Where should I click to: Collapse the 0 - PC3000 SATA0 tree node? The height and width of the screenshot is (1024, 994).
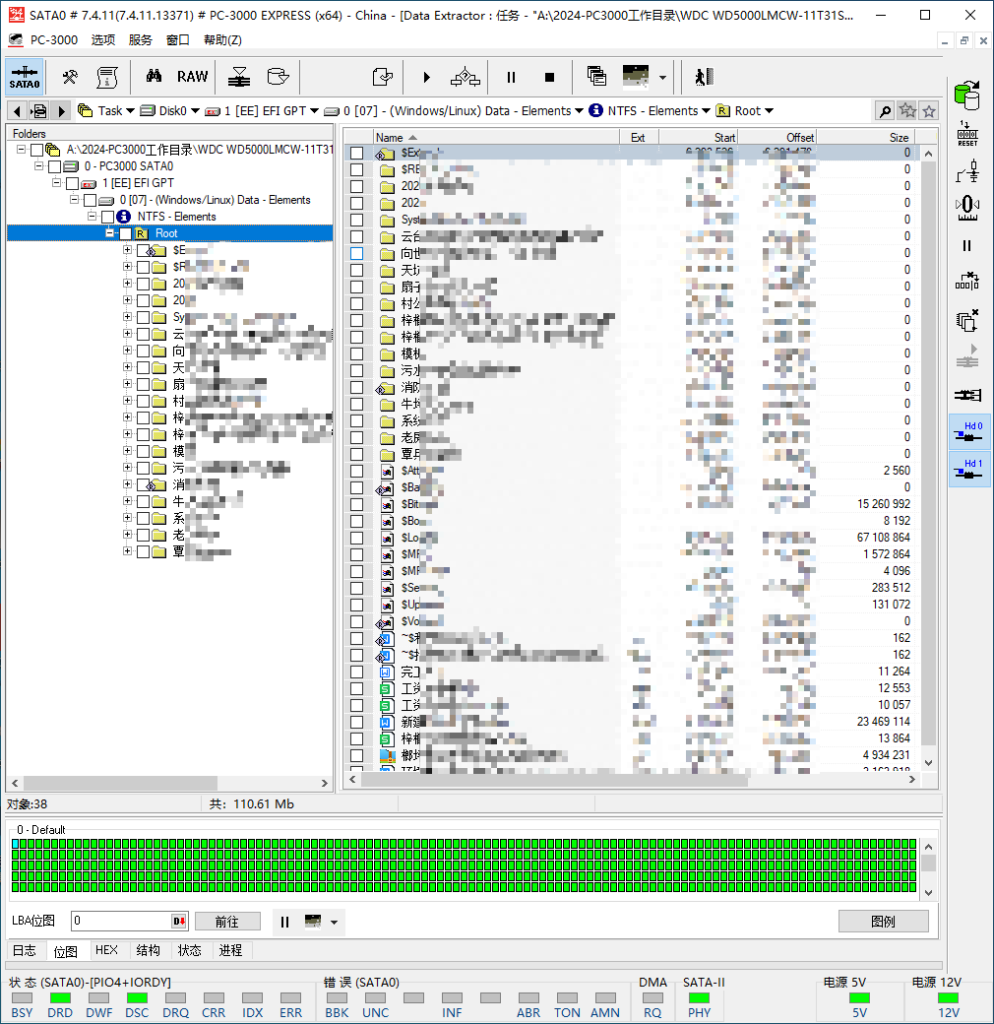point(39,166)
